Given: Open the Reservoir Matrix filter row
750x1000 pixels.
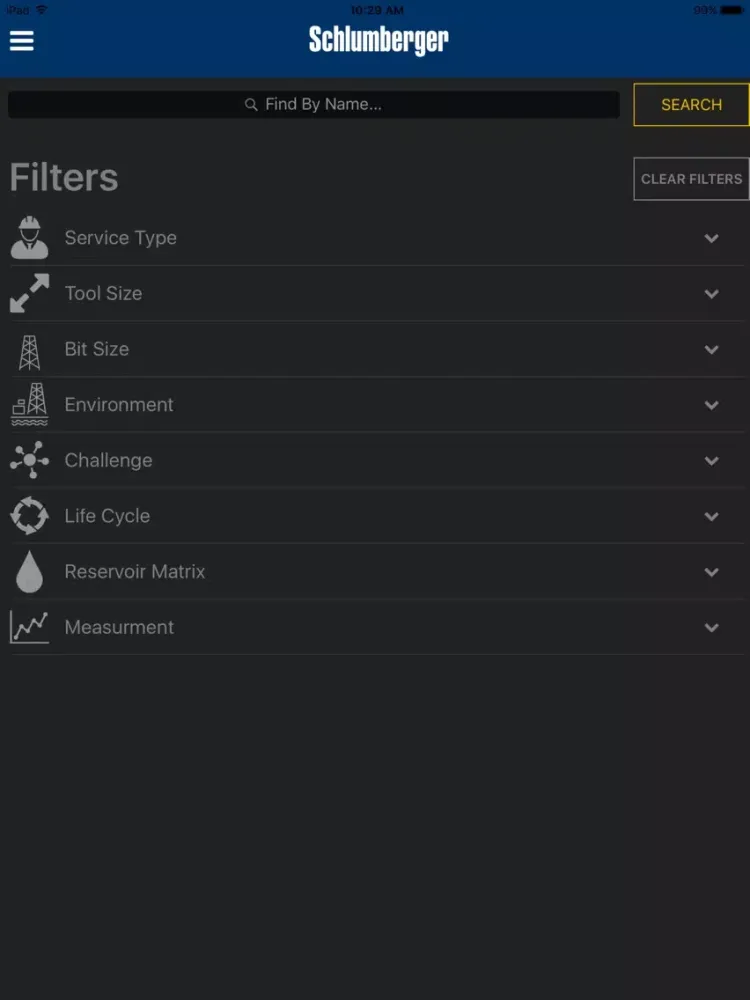Looking at the screenshot, I should click(135, 572).
